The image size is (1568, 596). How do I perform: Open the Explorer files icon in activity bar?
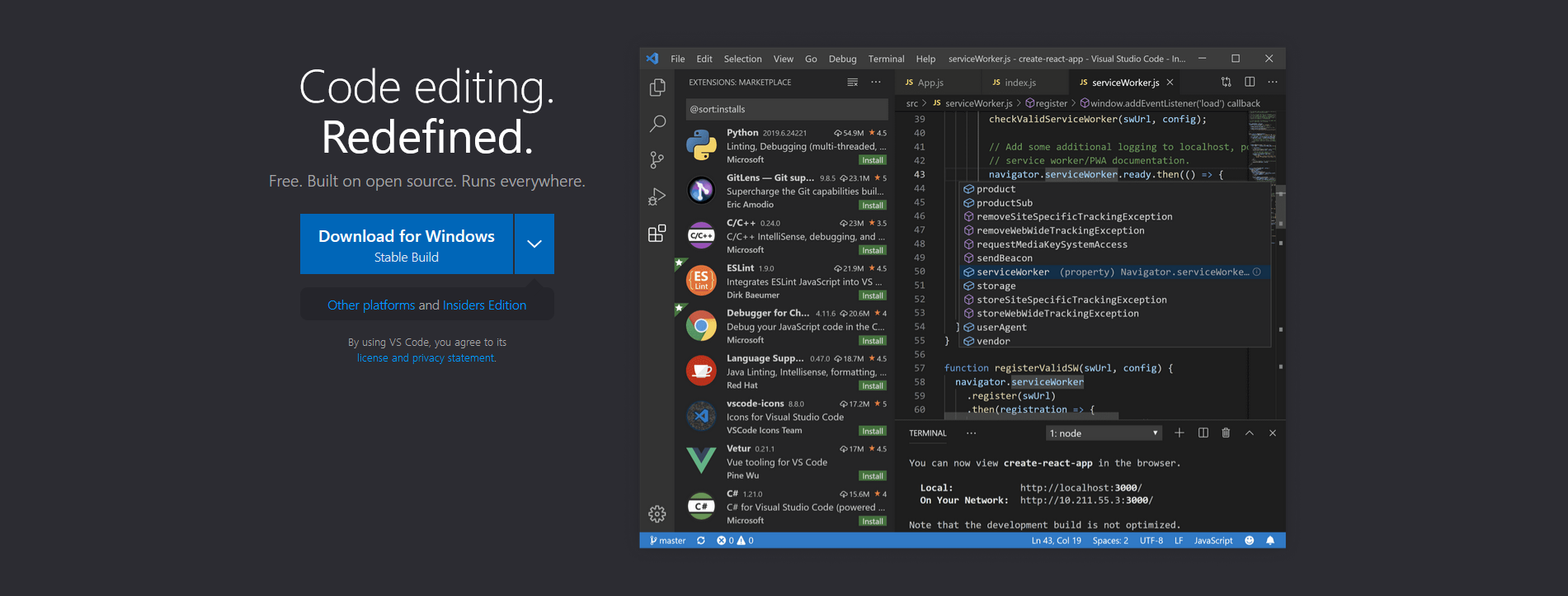657,88
